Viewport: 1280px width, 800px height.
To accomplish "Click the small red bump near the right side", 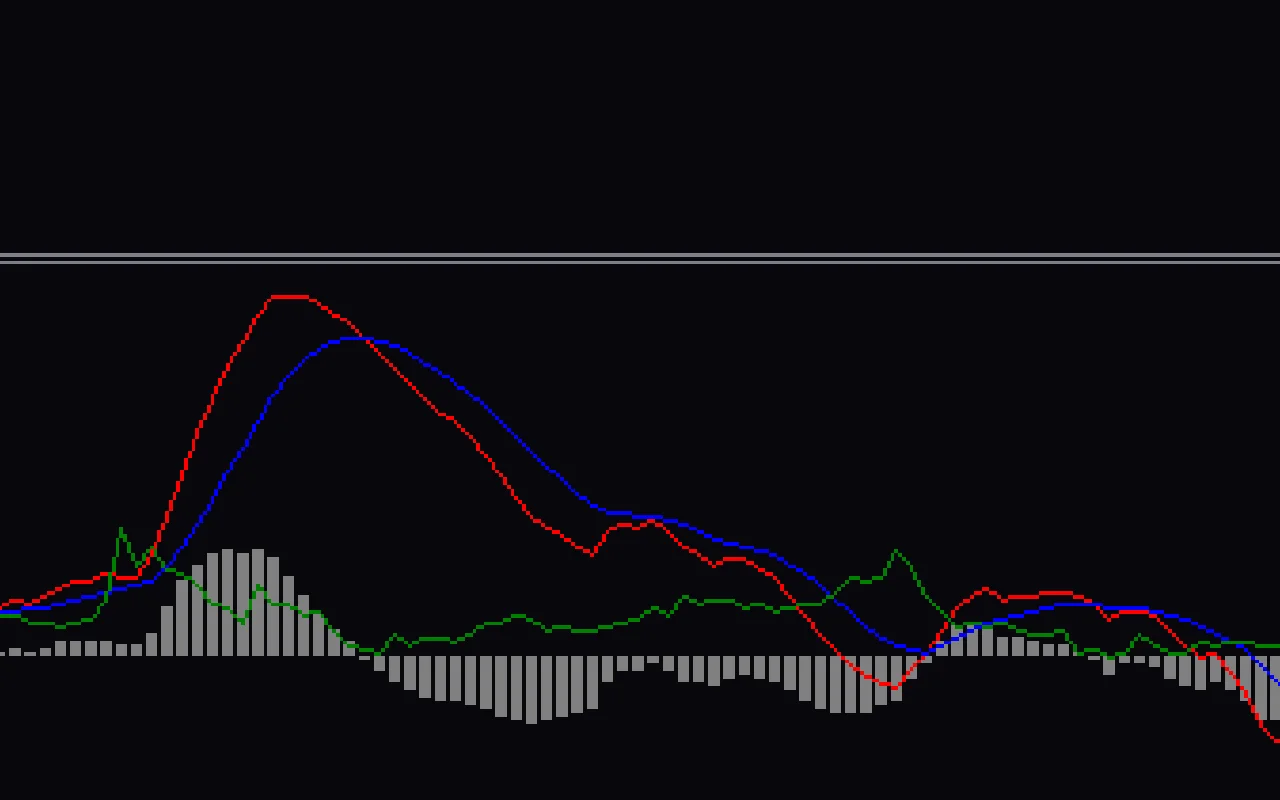I will [x=985, y=590].
